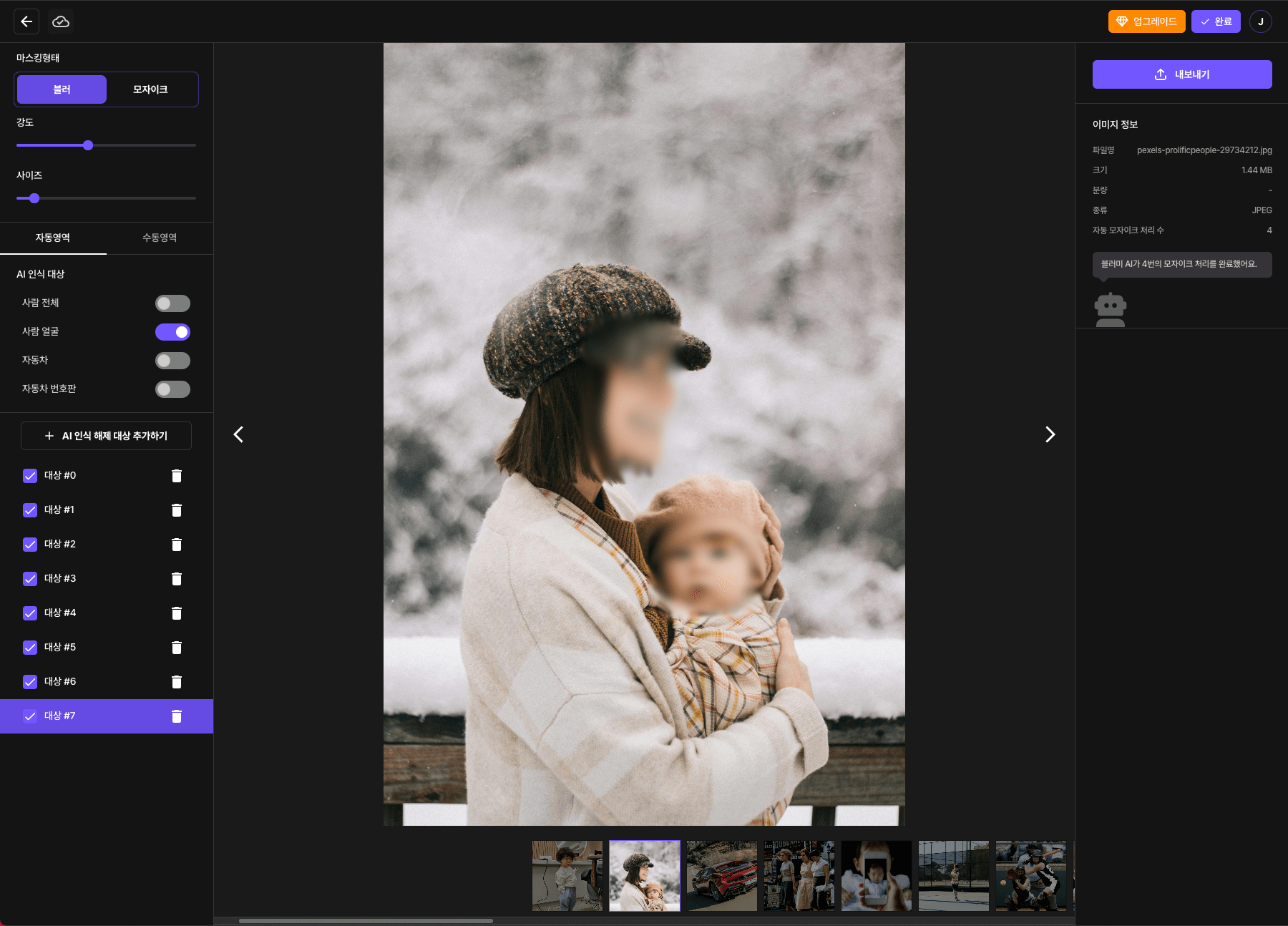Select the red car thumbnail
The width and height of the screenshot is (1288, 926).
click(x=721, y=875)
